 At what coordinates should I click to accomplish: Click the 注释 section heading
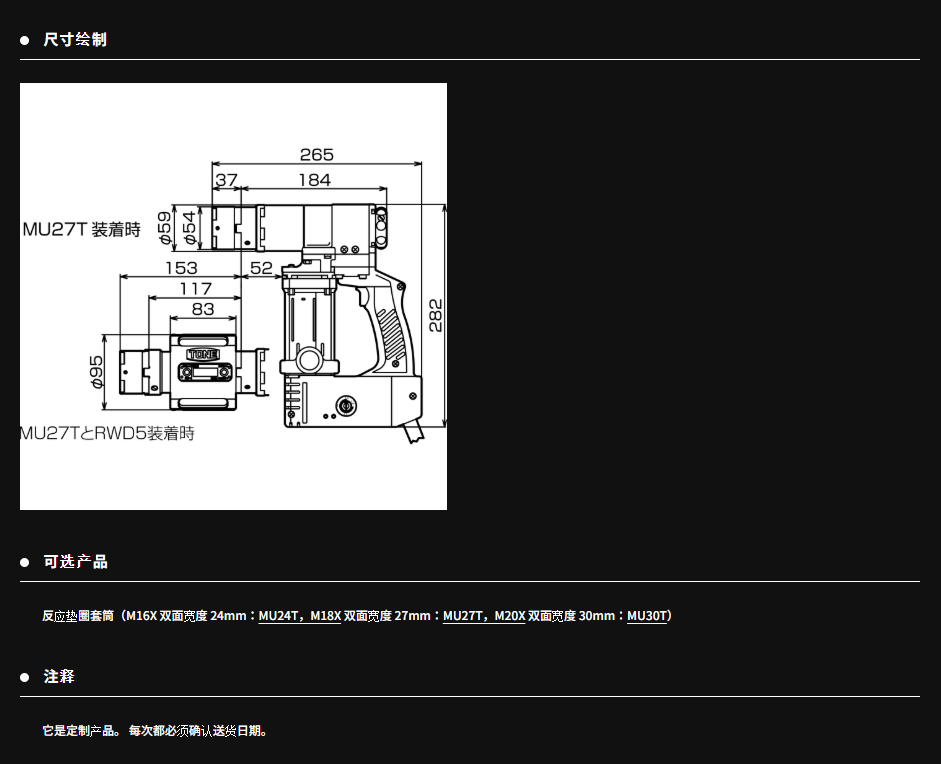point(59,677)
